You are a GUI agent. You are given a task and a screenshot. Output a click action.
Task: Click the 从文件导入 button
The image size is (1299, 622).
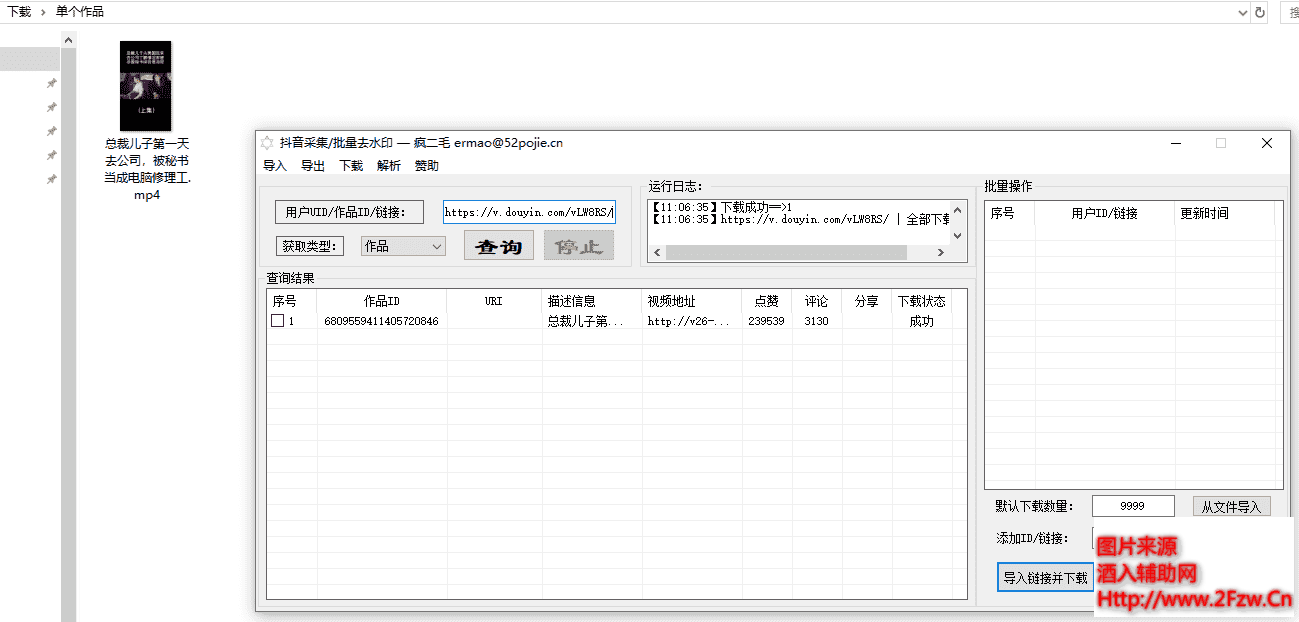click(1231, 507)
